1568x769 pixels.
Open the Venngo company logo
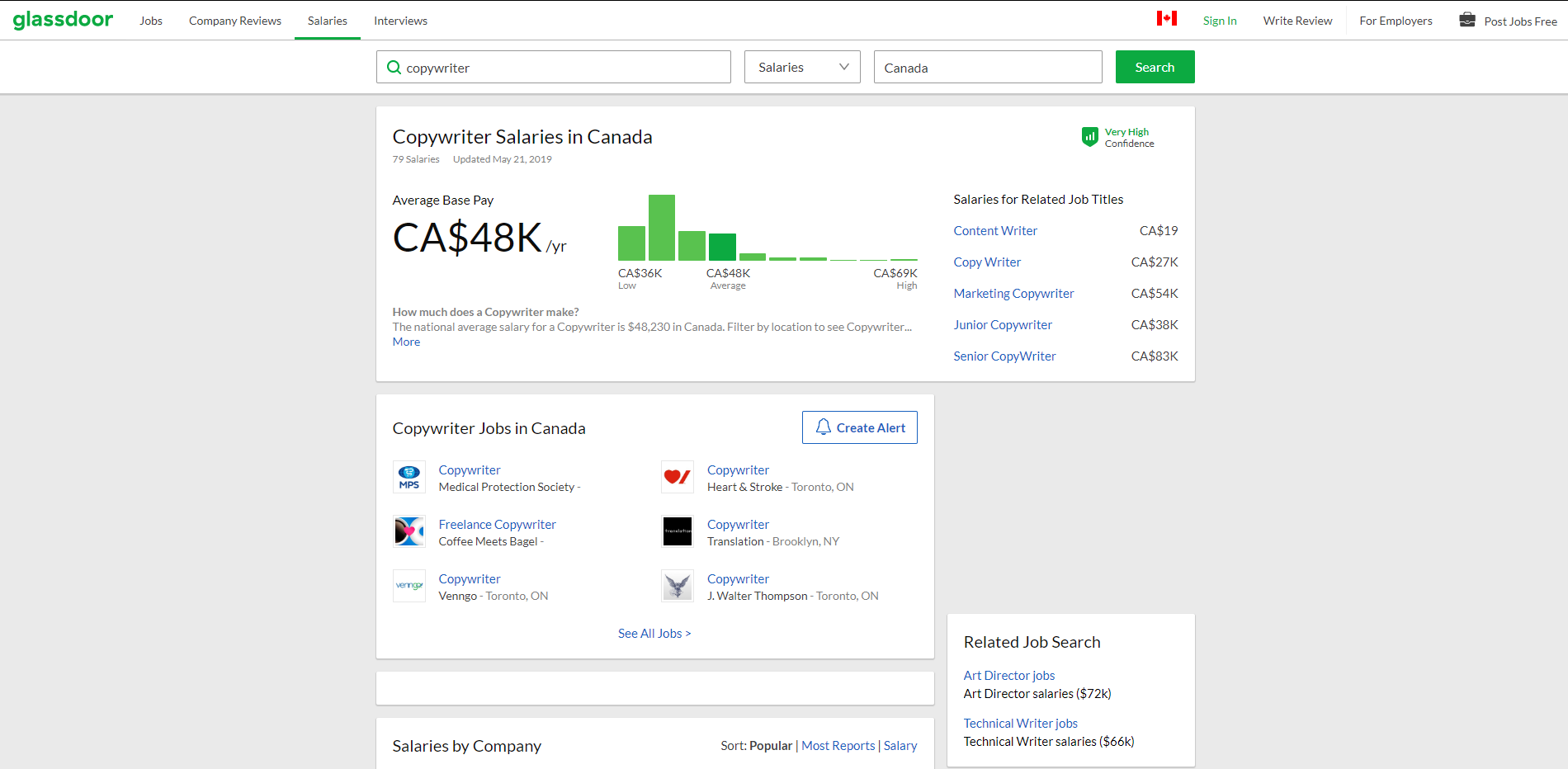coord(409,586)
